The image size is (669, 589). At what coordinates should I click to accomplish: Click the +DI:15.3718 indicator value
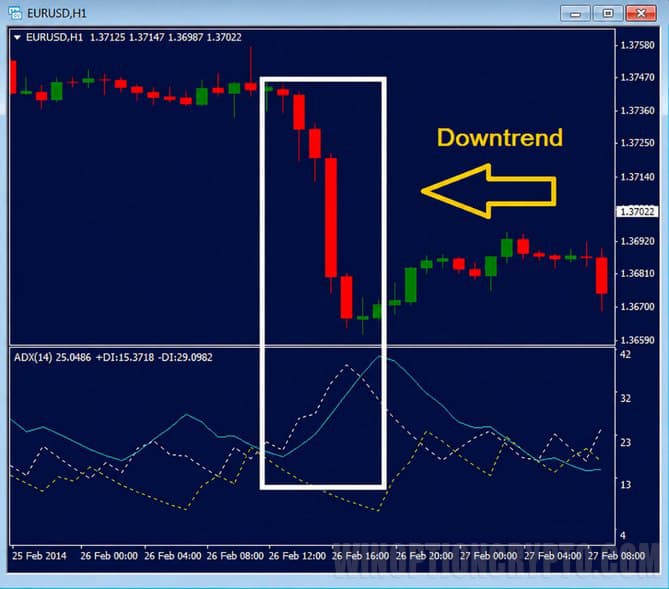[125, 357]
